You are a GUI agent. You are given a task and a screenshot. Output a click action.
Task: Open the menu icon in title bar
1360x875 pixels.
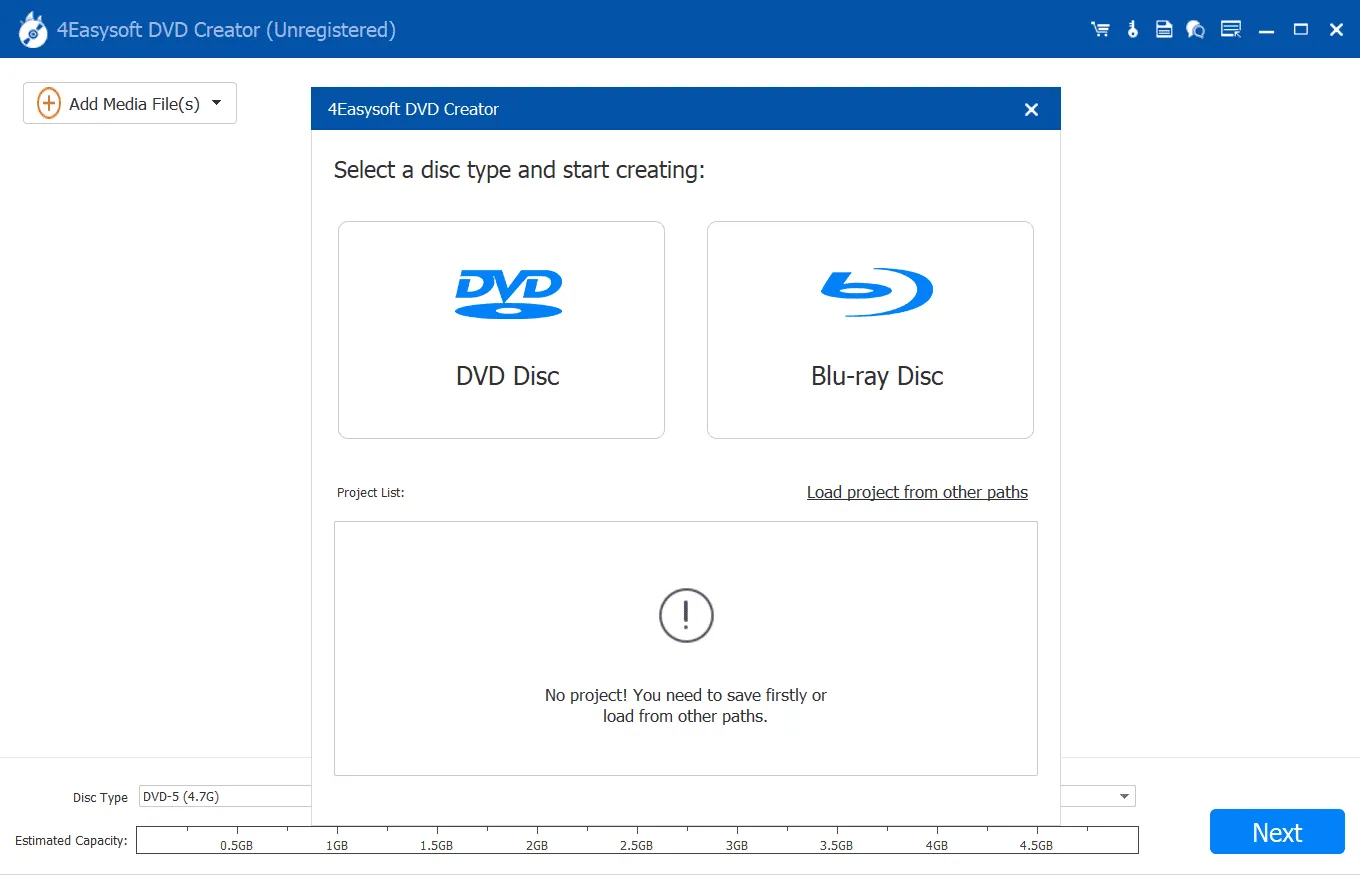1231,30
